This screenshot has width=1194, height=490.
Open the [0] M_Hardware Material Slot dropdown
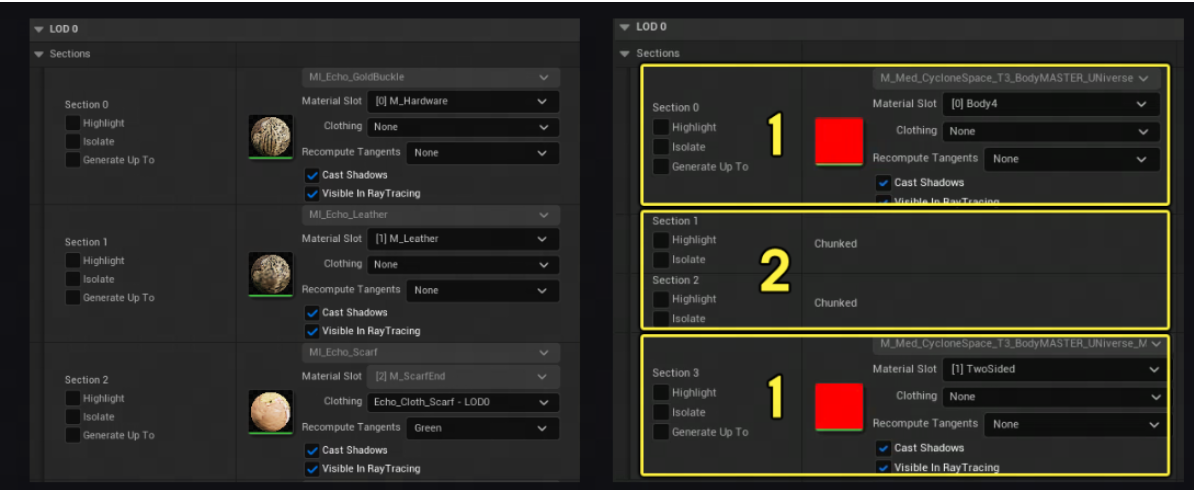(x=463, y=101)
